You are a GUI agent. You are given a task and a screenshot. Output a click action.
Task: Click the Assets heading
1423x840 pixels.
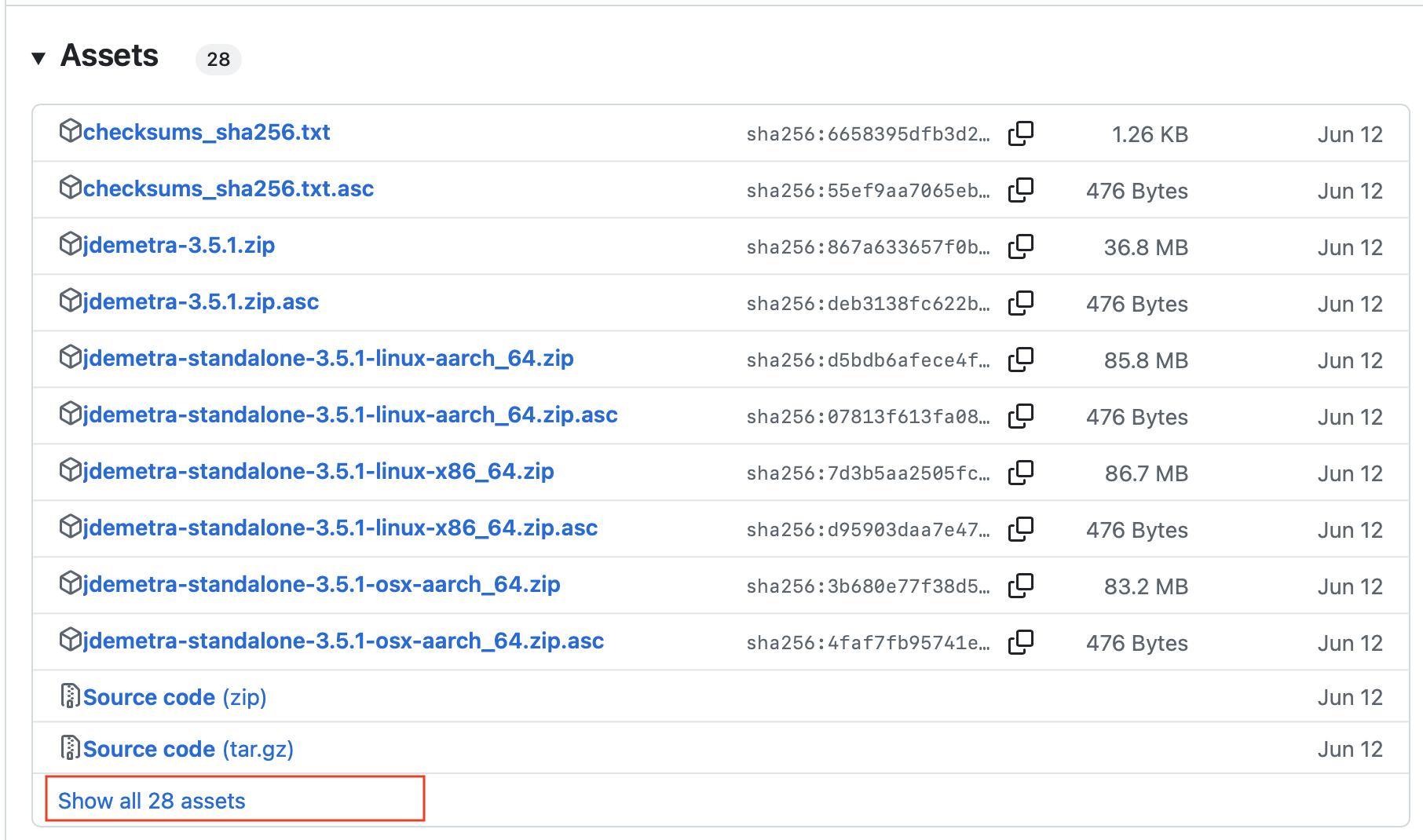pyautogui.click(x=109, y=57)
